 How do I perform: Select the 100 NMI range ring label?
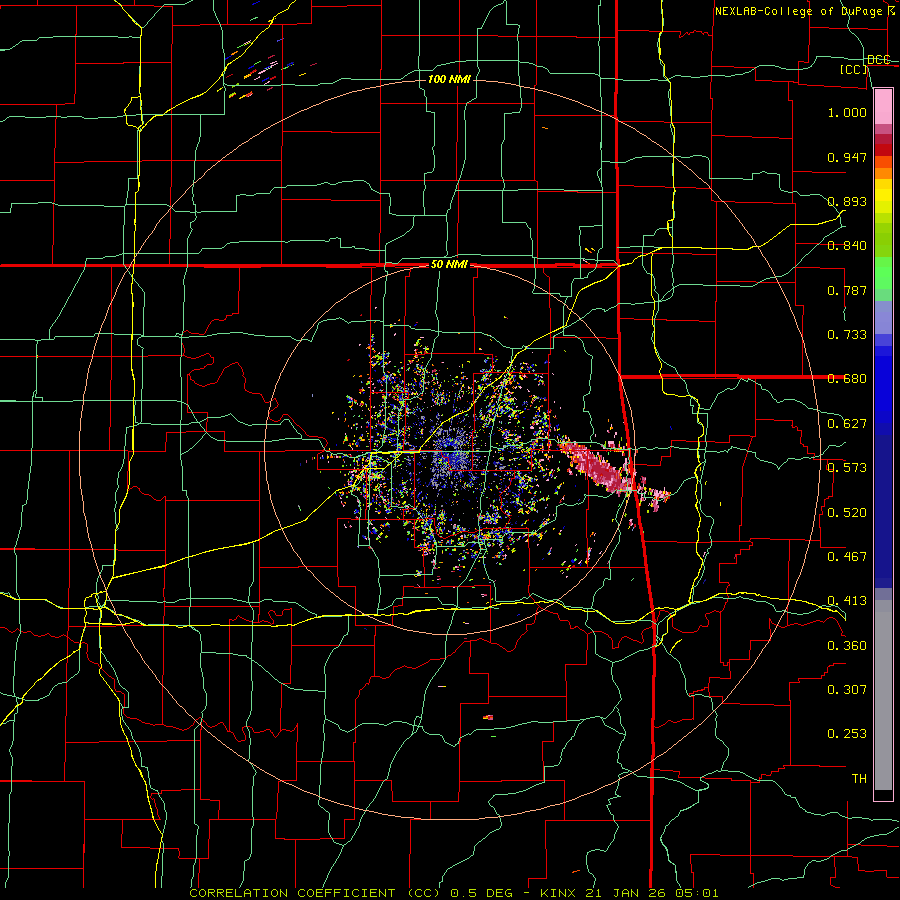tap(449, 79)
